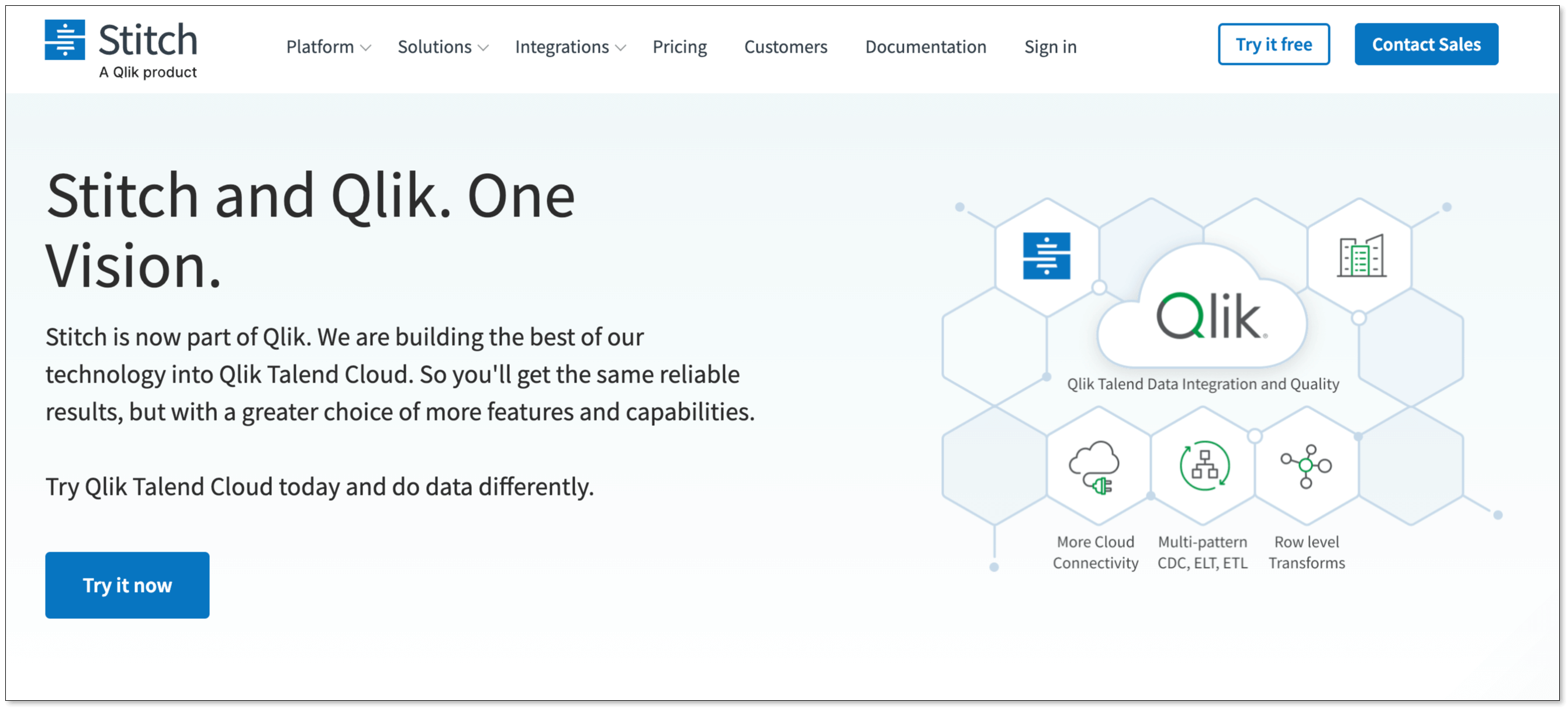Select Sign in from navigation

pos(1050,47)
